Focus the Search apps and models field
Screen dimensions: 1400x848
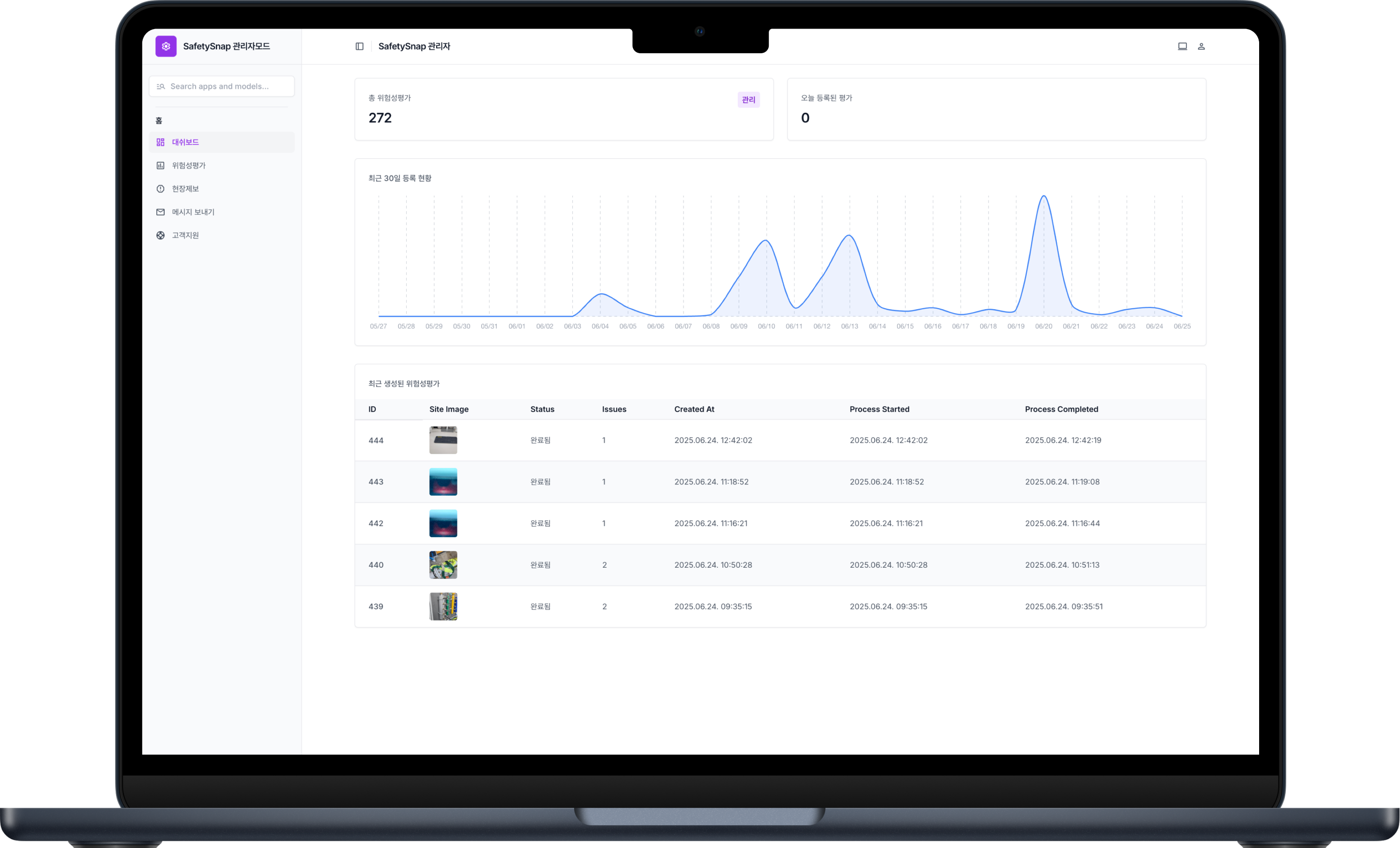tap(222, 86)
